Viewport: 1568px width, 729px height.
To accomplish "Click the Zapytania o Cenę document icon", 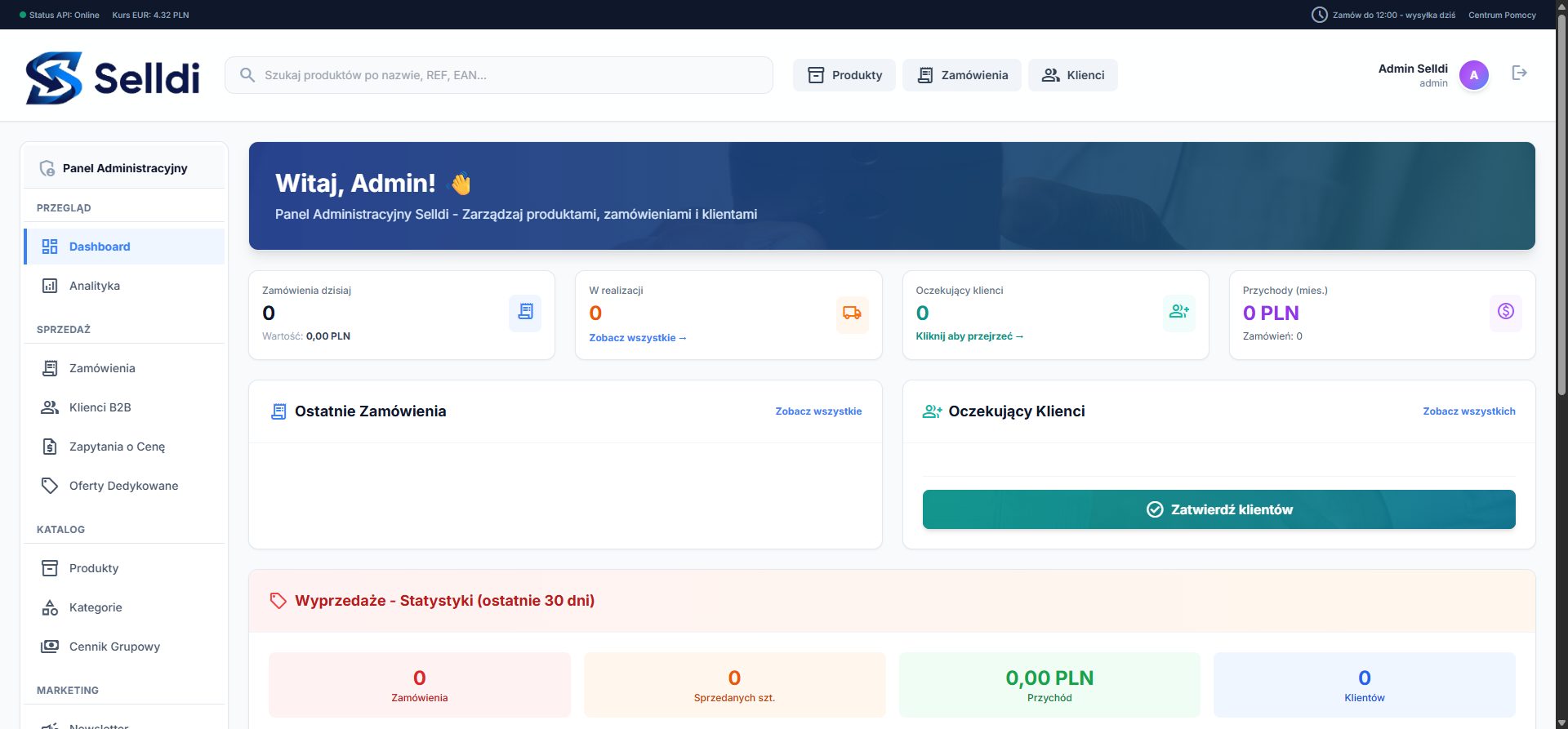I will pos(50,447).
